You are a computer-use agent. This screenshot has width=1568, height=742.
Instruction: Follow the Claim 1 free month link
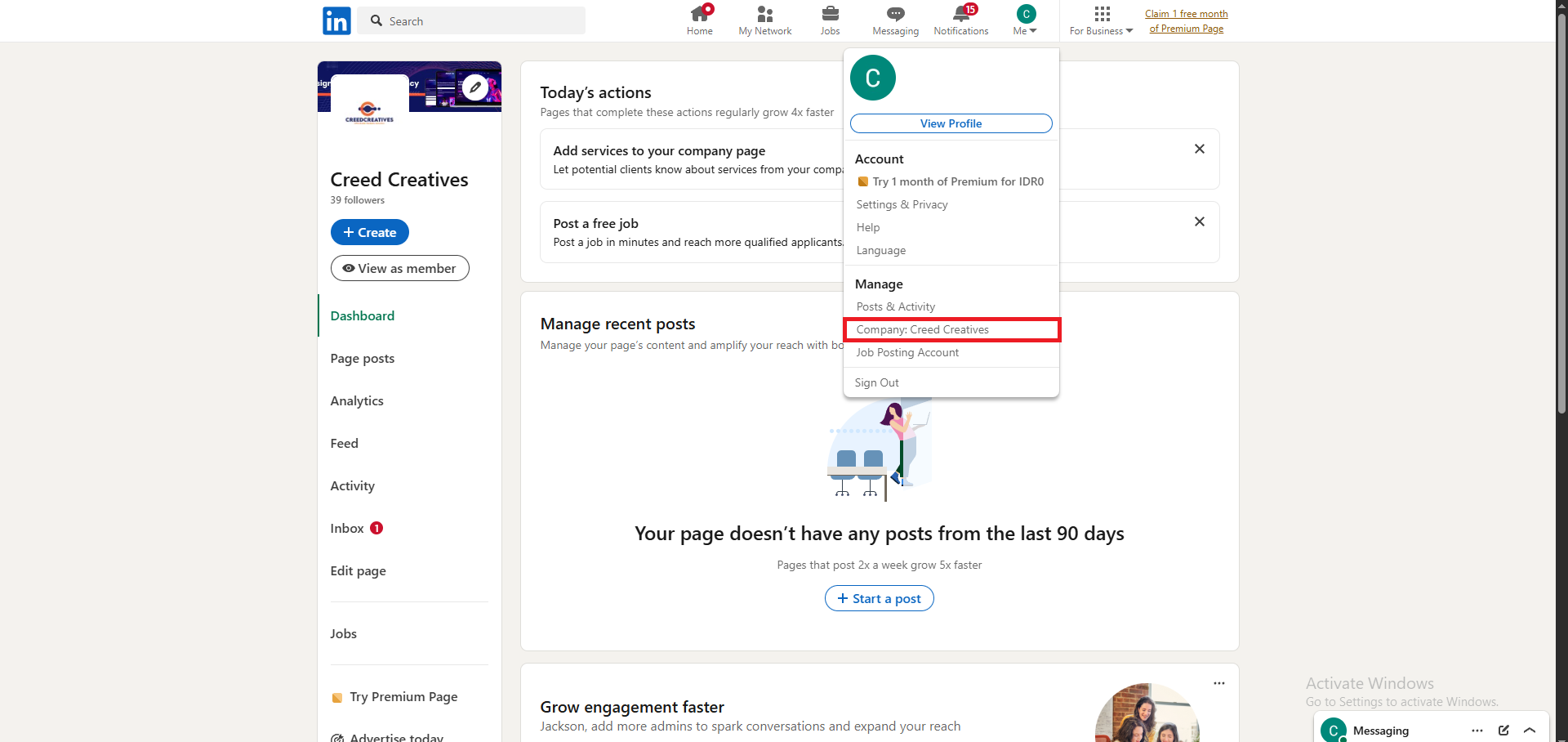(x=1186, y=20)
